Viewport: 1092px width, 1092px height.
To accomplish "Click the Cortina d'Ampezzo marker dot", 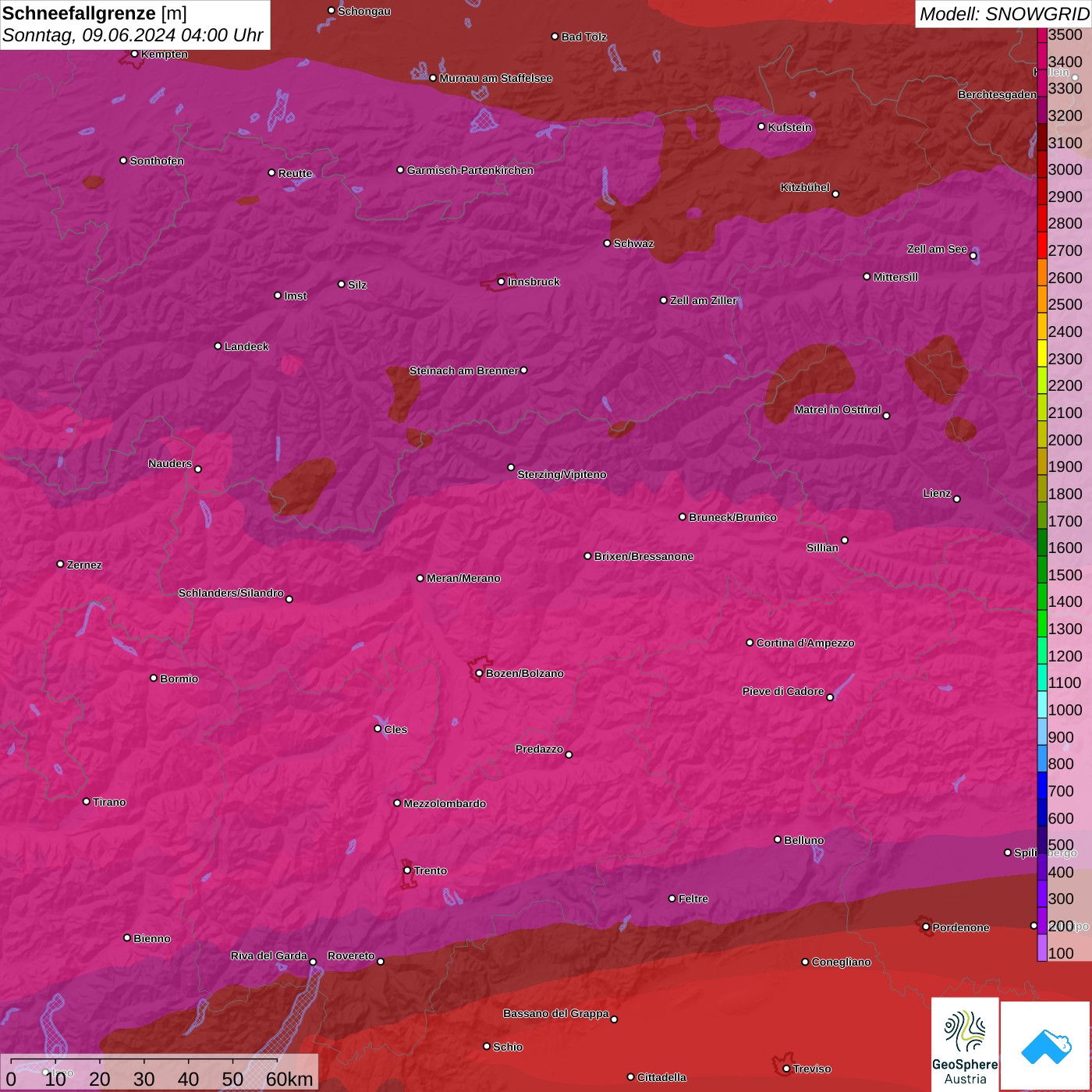I will (x=750, y=643).
